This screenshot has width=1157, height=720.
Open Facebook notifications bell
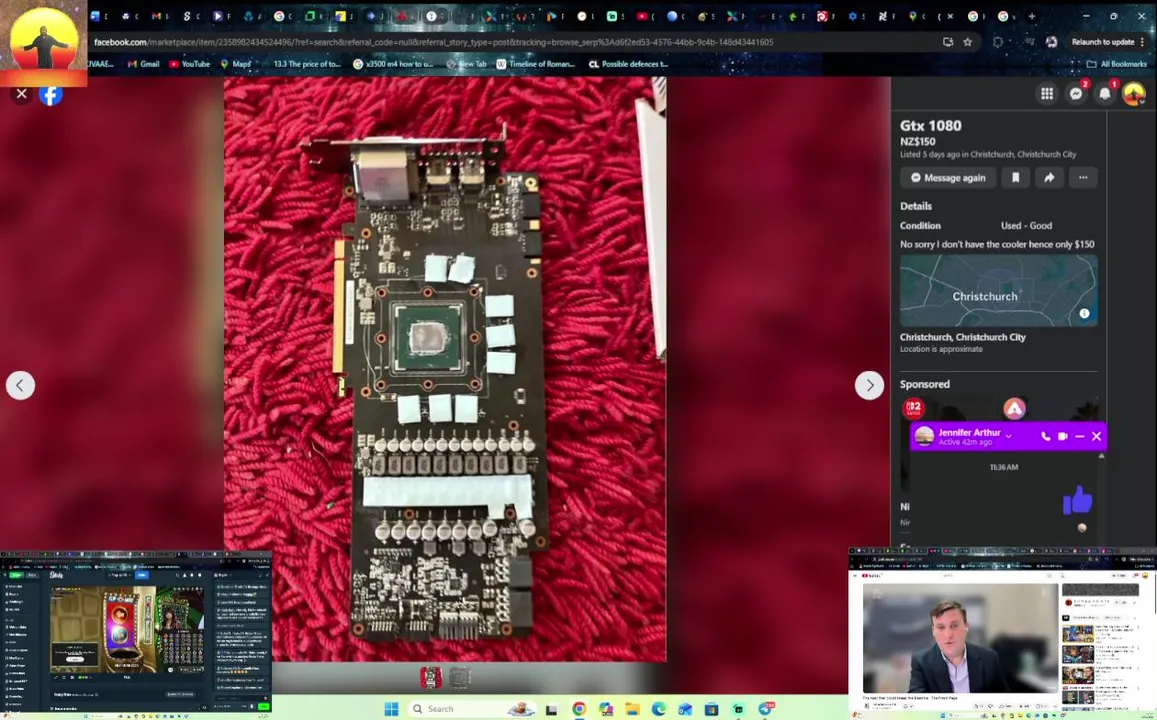click(x=1105, y=93)
